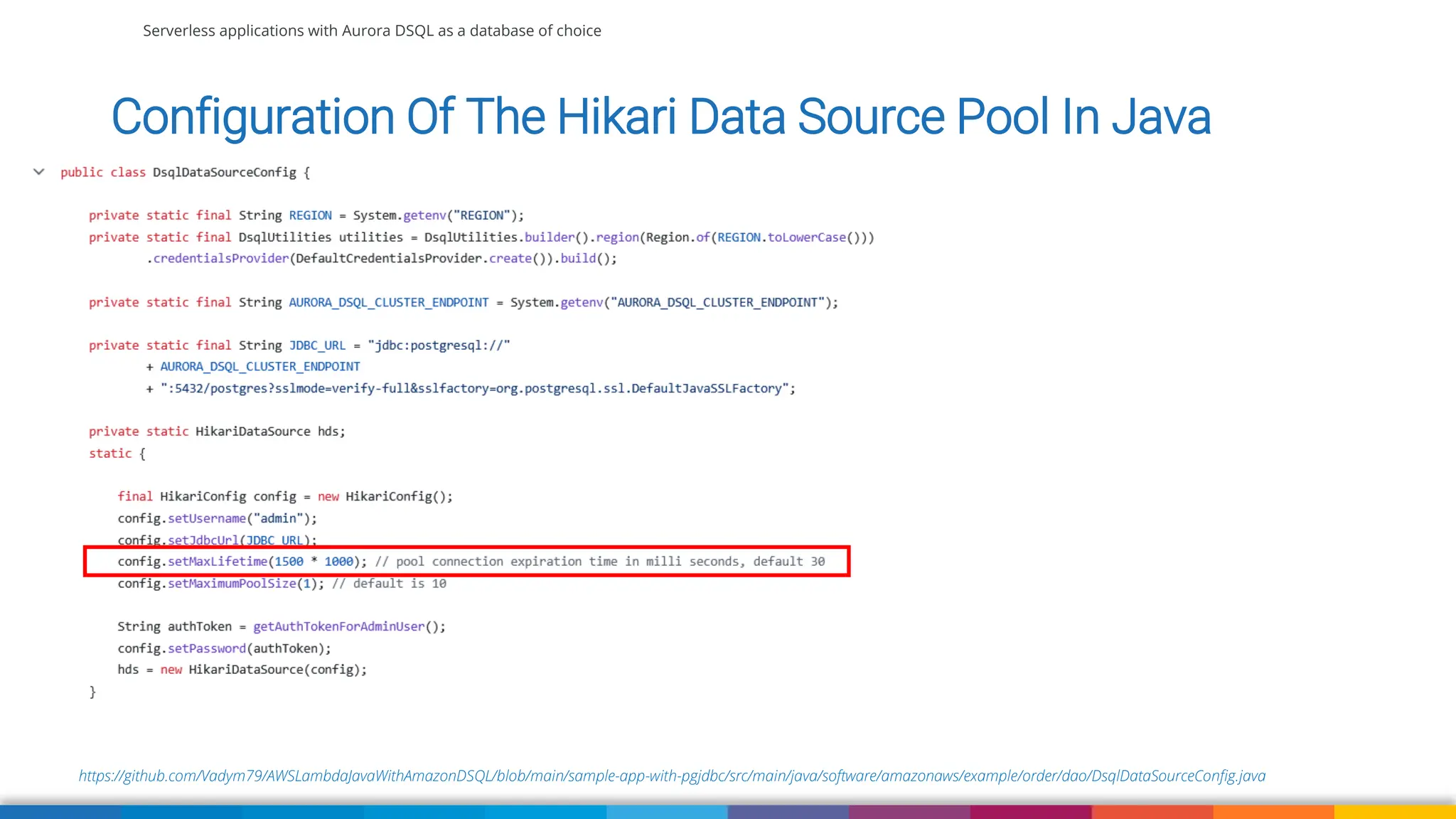Click the '+ AURORA_DSQL_CLUSTER_ENDPOINT' concatenation line
The image size is (1456, 819).
(253, 367)
